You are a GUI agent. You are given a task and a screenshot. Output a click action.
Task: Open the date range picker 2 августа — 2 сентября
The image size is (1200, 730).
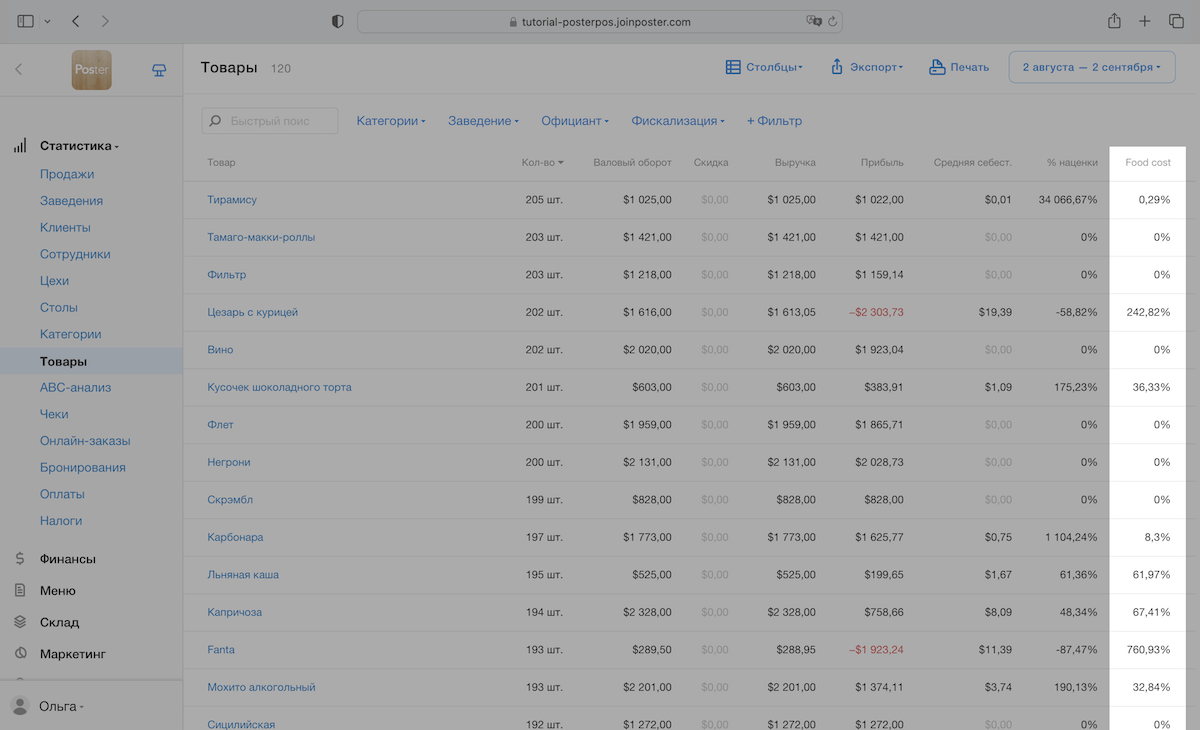click(1091, 67)
